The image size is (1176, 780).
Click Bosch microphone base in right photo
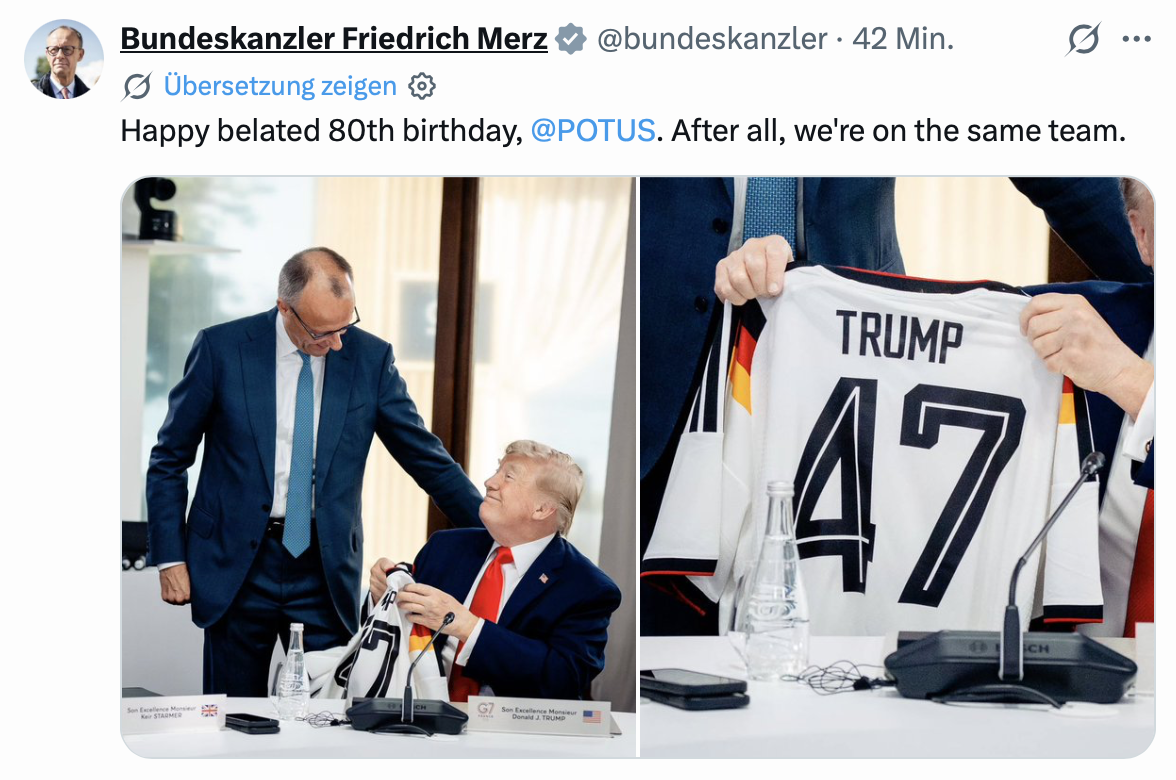pos(1010,666)
